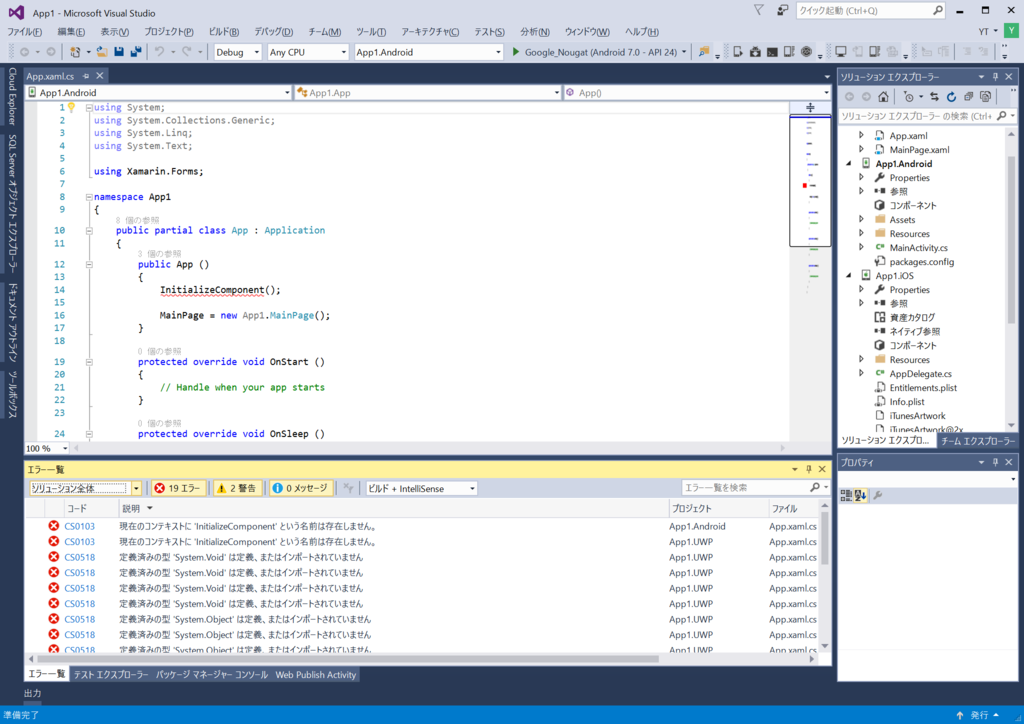
Task: Click the Show All Files icon
Action: point(985,97)
